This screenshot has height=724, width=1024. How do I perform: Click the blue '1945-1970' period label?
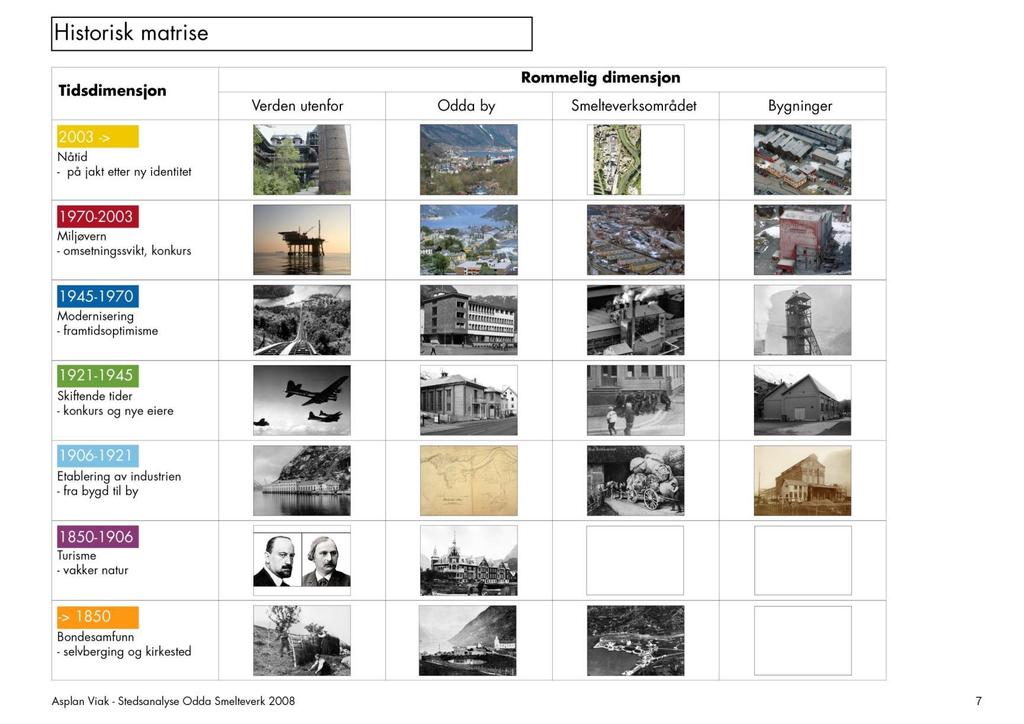click(x=97, y=296)
